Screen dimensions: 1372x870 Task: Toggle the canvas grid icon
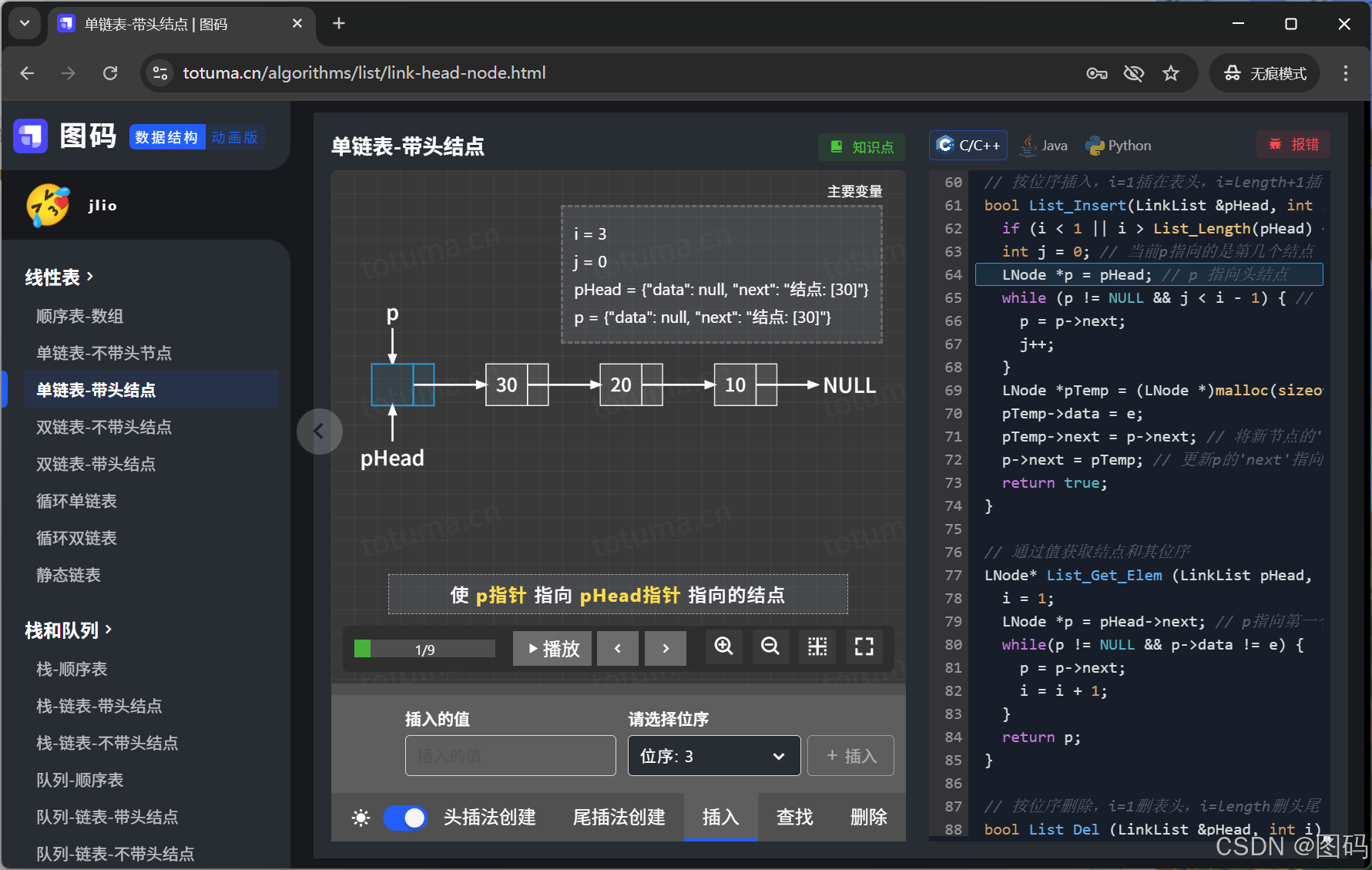[817, 647]
